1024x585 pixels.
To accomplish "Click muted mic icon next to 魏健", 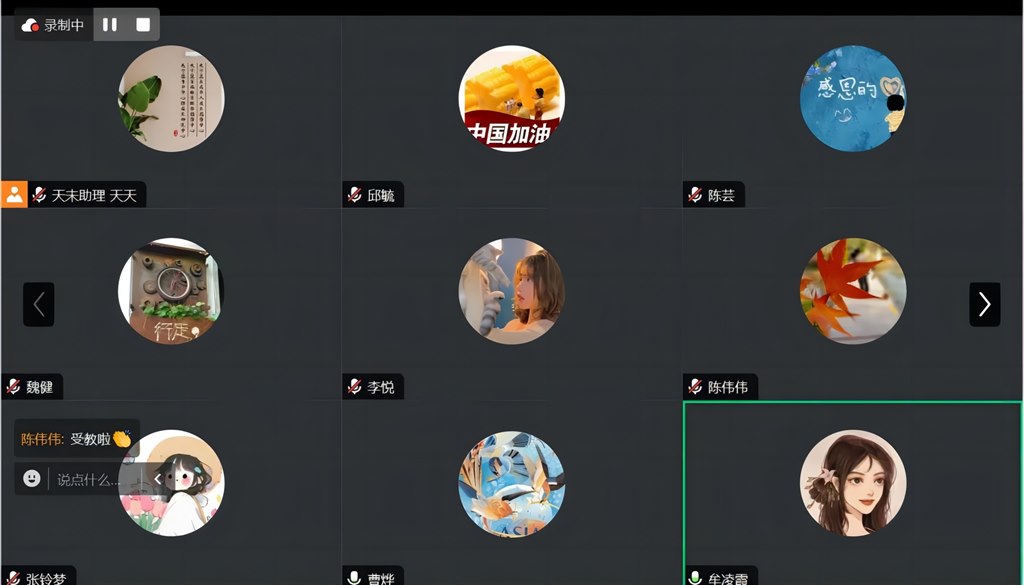I will point(13,387).
